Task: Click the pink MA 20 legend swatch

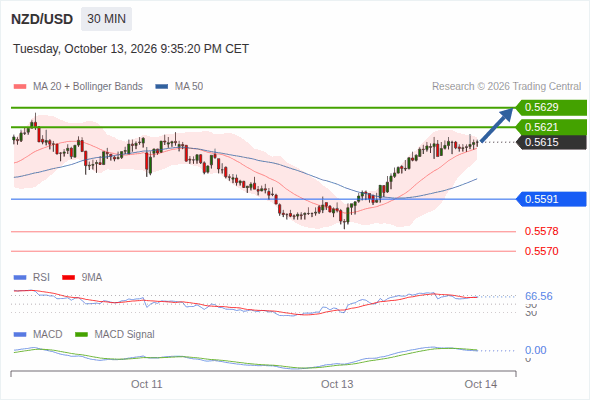Action: (20, 87)
